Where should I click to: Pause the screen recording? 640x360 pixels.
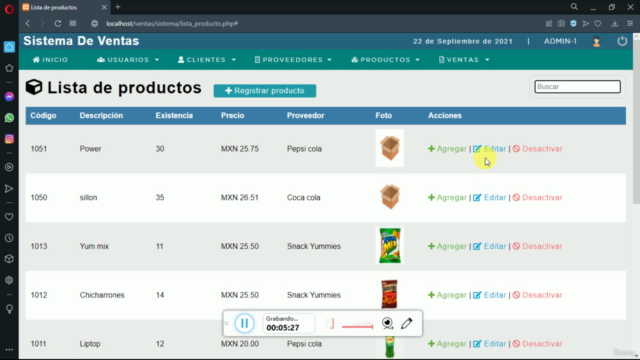pos(244,323)
